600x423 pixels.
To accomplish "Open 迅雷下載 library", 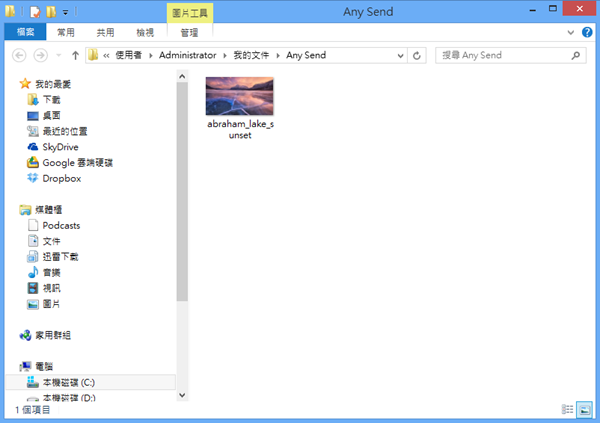I will [60, 257].
